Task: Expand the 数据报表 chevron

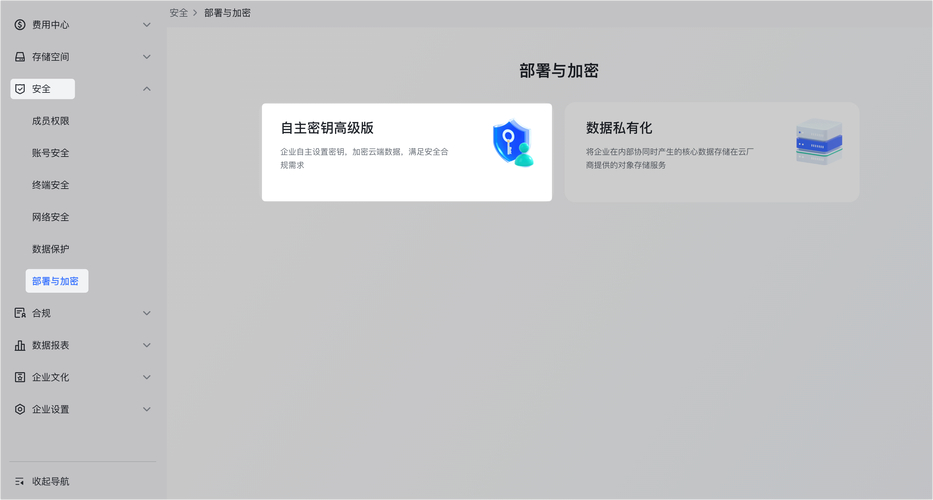Action: point(146,345)
